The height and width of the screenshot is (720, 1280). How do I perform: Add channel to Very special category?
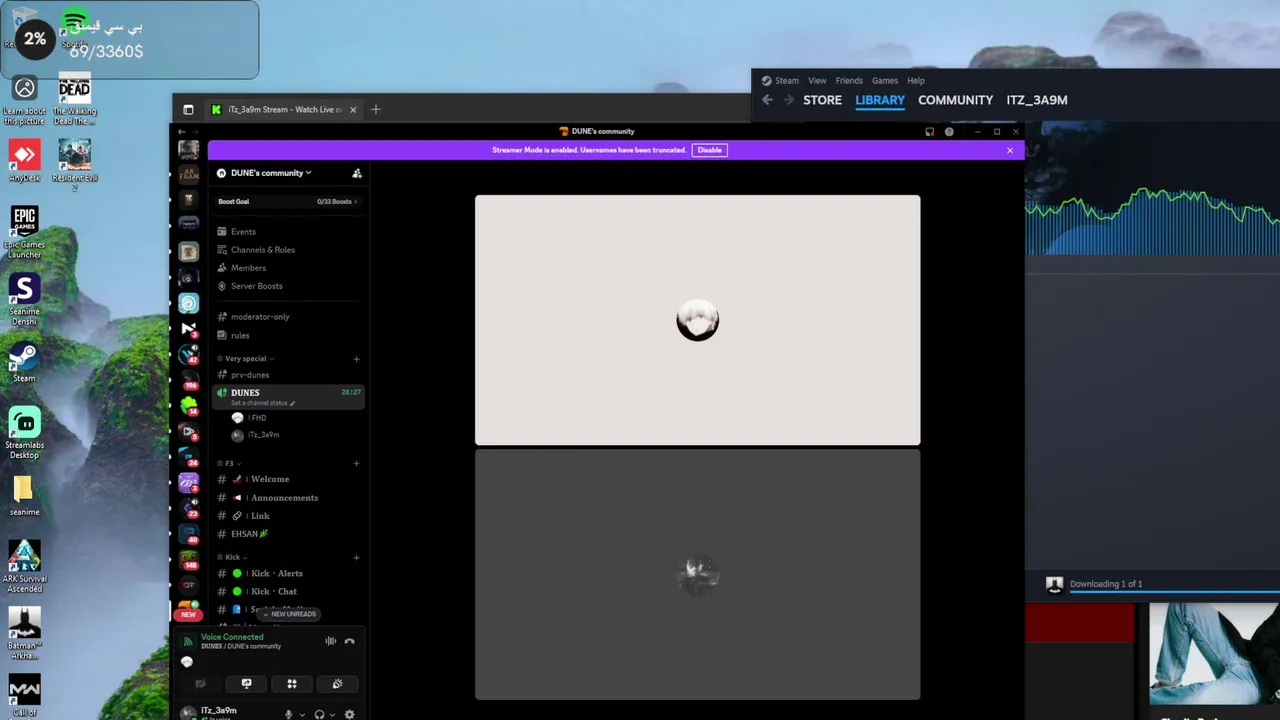356,358
